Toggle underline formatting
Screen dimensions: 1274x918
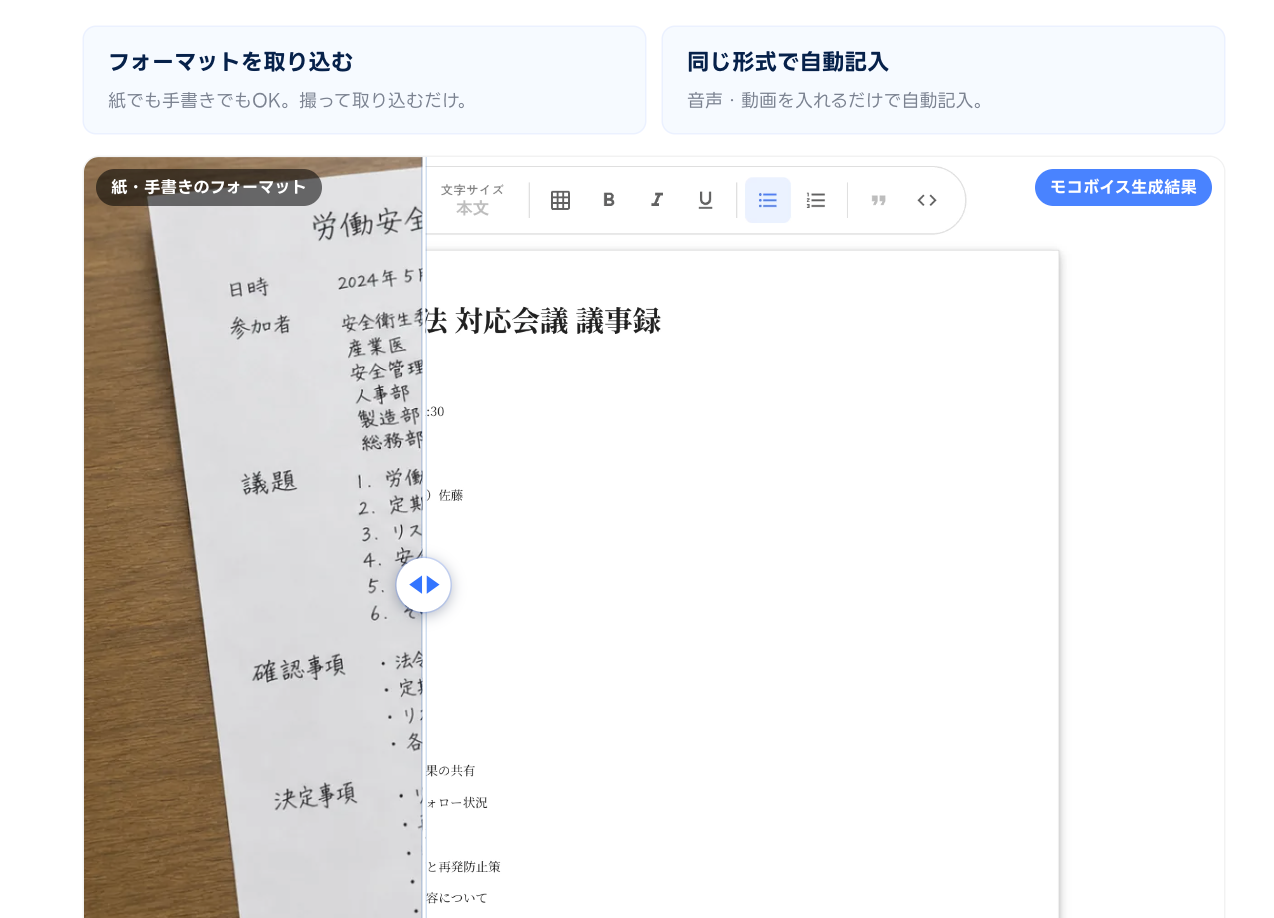tap(705, 200)
